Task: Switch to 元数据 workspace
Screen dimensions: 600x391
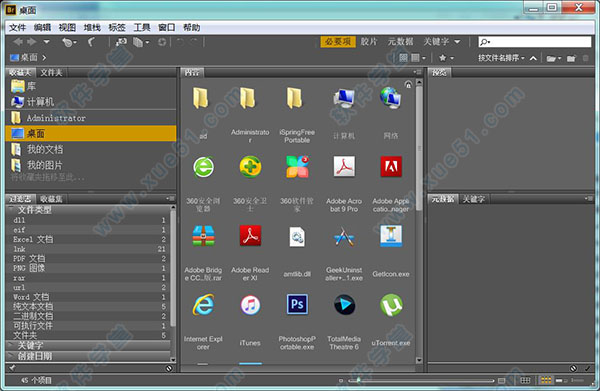Action: point(400,41)
